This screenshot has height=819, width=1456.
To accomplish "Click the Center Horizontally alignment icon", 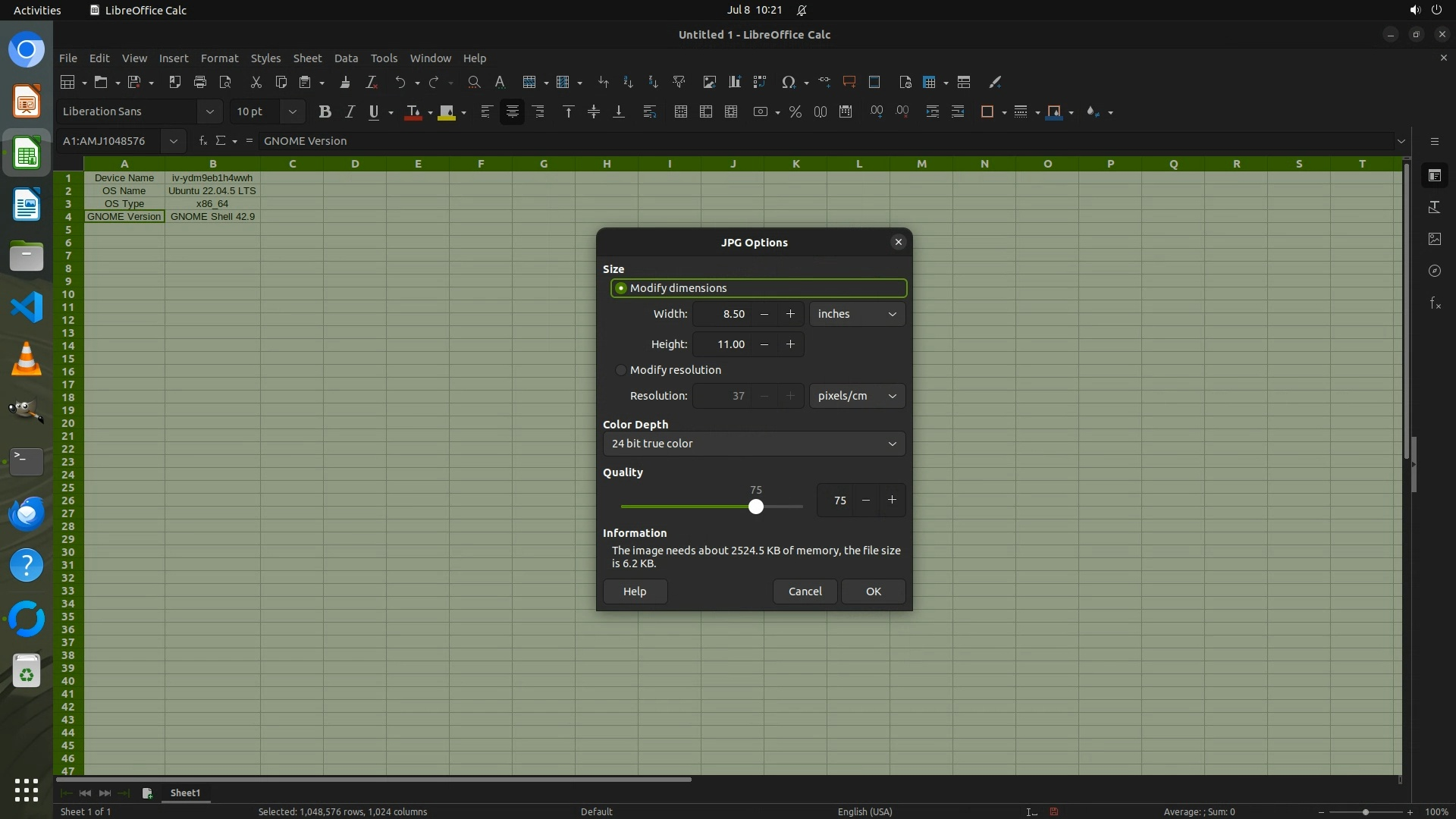I will tap(513, 112).
